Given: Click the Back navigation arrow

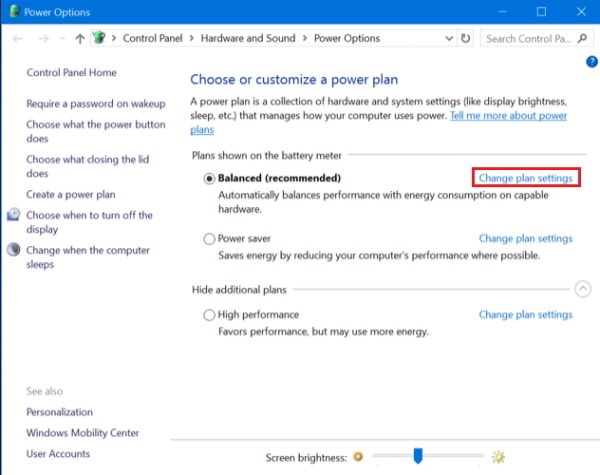Looking at the screenshot, I should click(x=18, y=38).
